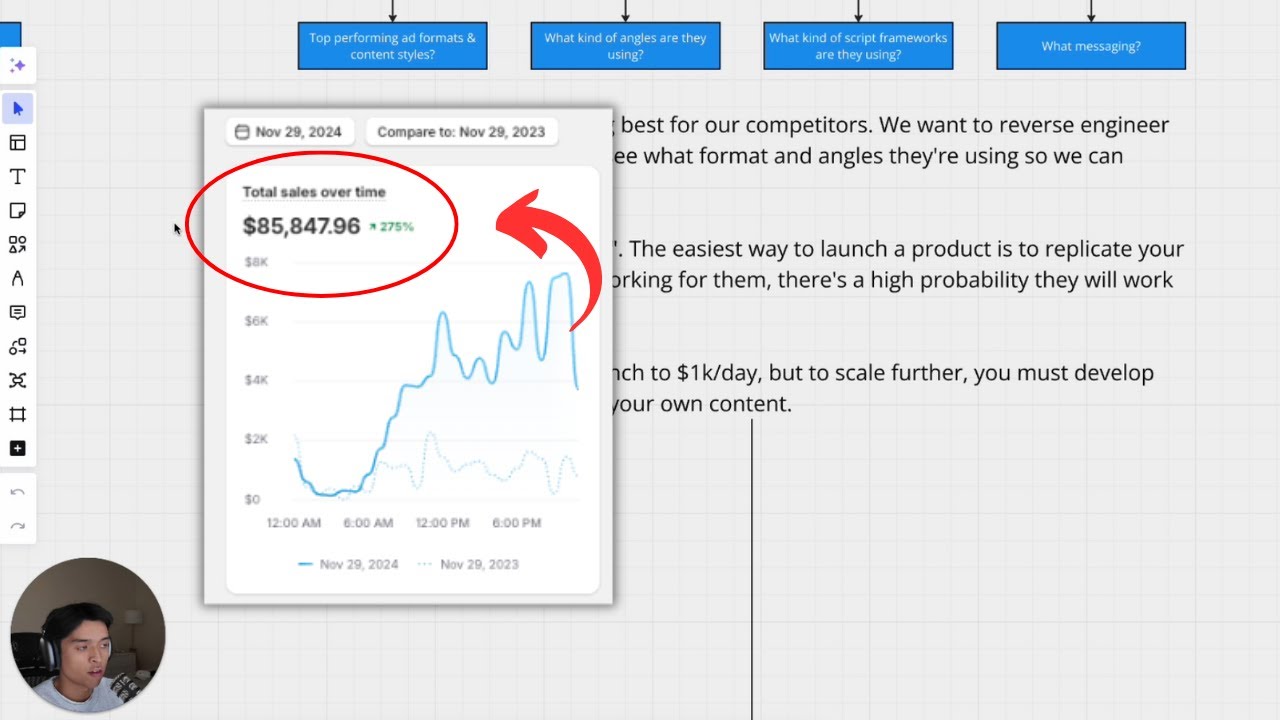Select the Frame tool
Image resolution: width=1280 pixels, height=720 pixels.
click(x=17, y=415)
